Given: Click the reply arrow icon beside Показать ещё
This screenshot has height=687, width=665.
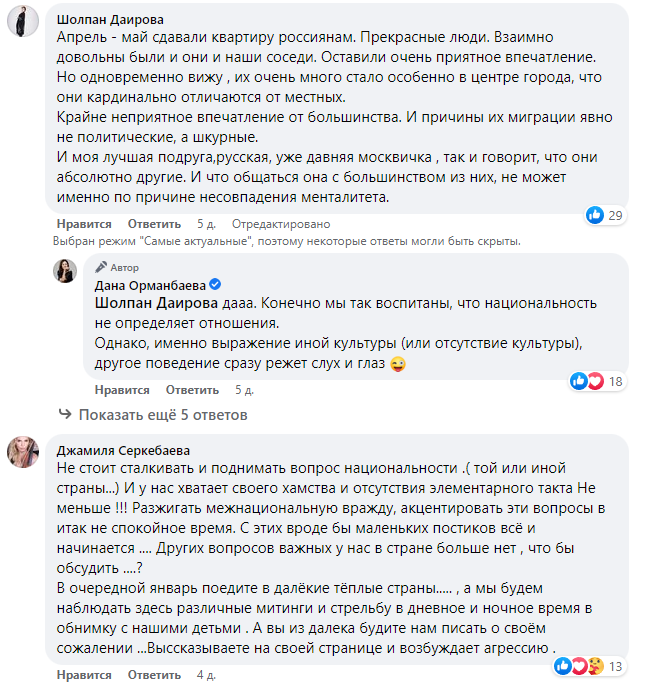Looking at the screenshot, I should pos(64,415).
